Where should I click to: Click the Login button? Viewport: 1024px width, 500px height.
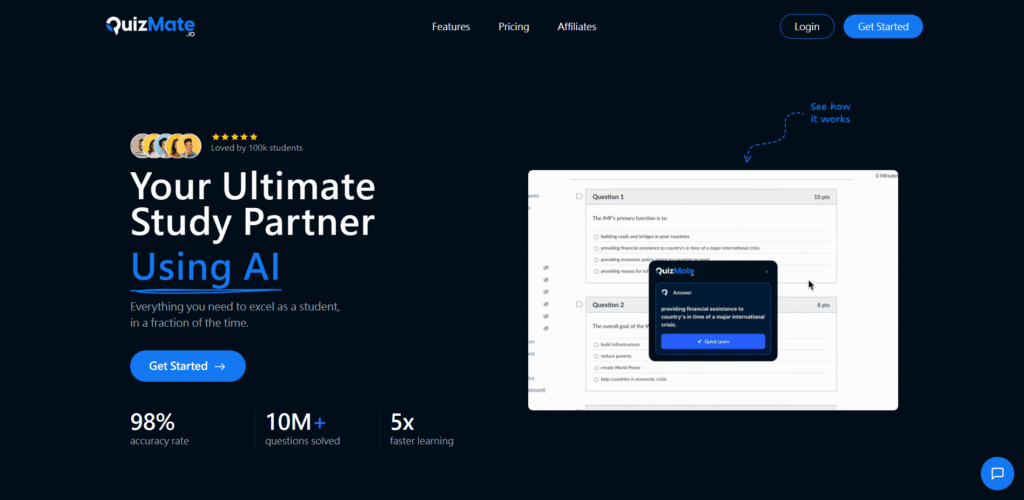click(807, 27)
